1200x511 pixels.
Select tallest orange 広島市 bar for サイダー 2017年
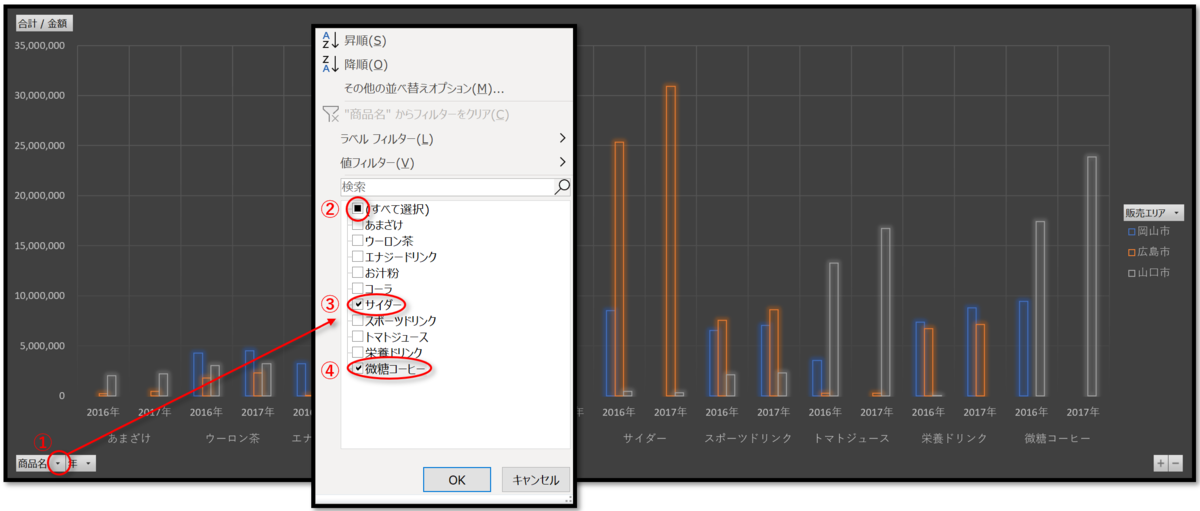671,240
